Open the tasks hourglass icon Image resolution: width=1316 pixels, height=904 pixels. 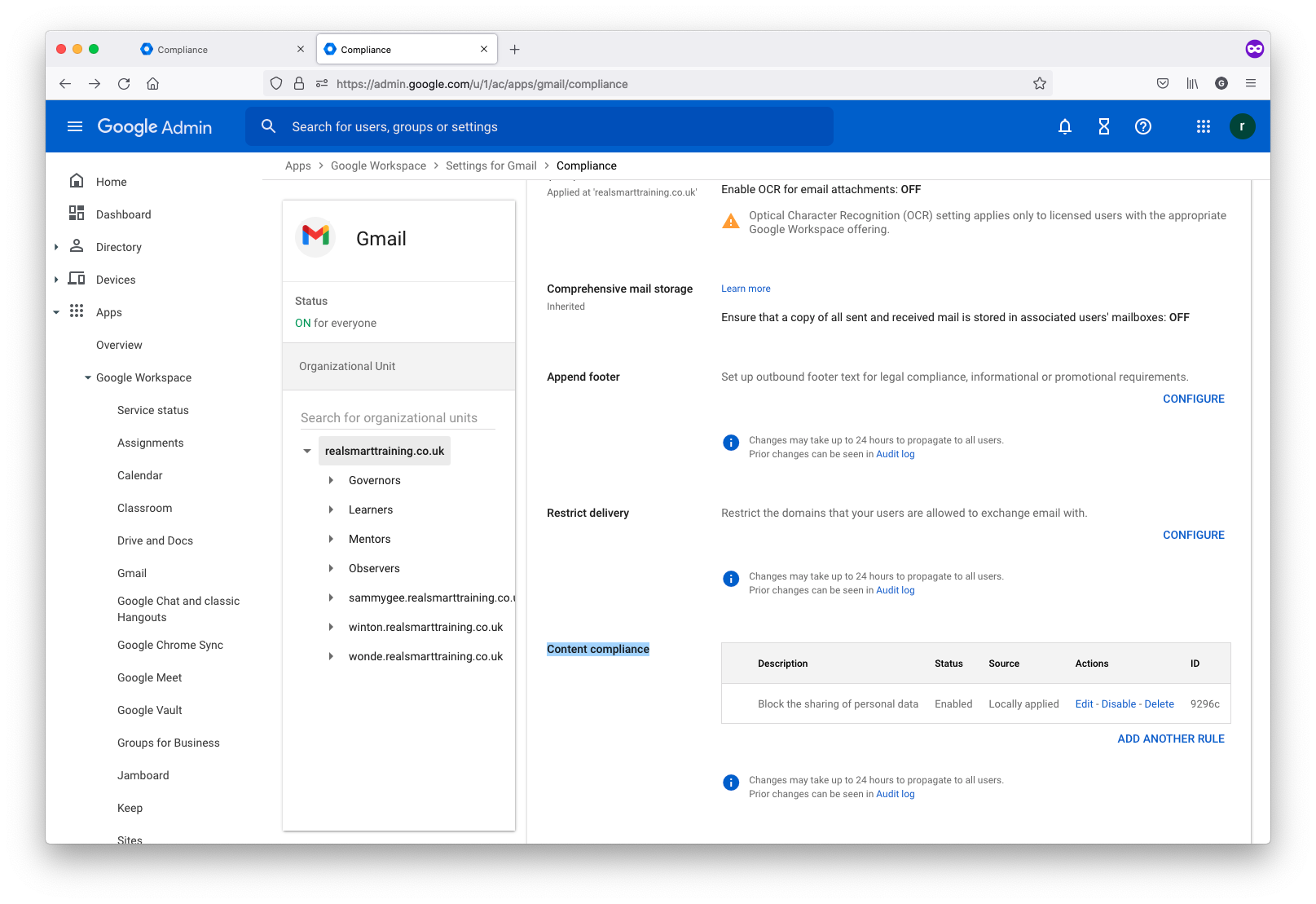[1104, 126]
